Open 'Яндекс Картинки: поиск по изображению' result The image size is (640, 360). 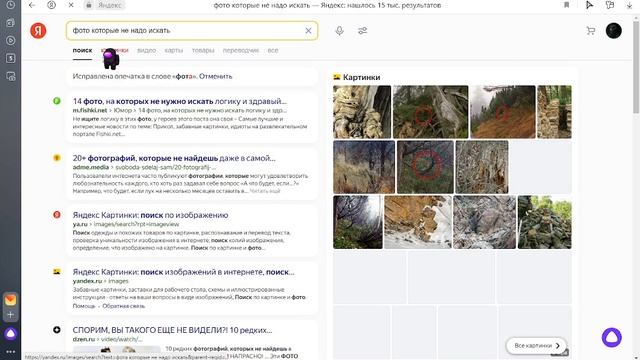[x=150, y=215]
